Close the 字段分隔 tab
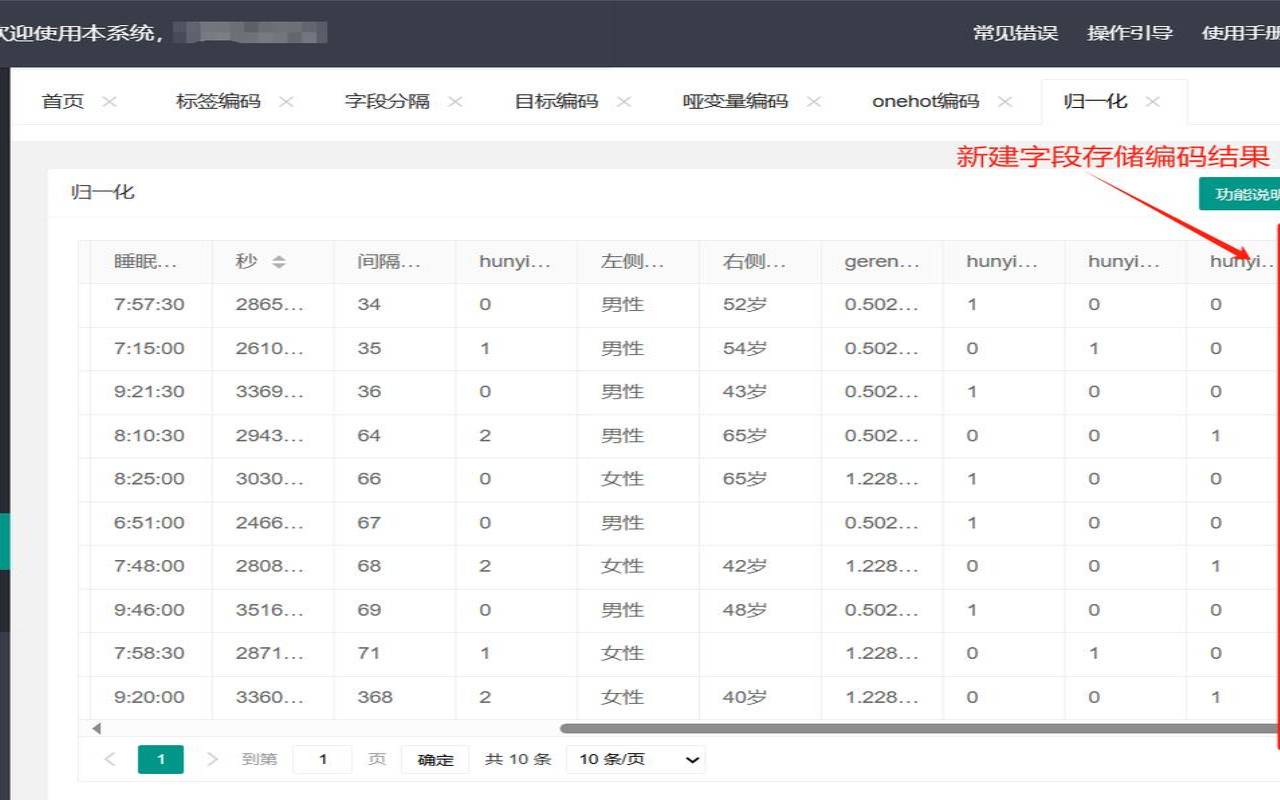 455,101
